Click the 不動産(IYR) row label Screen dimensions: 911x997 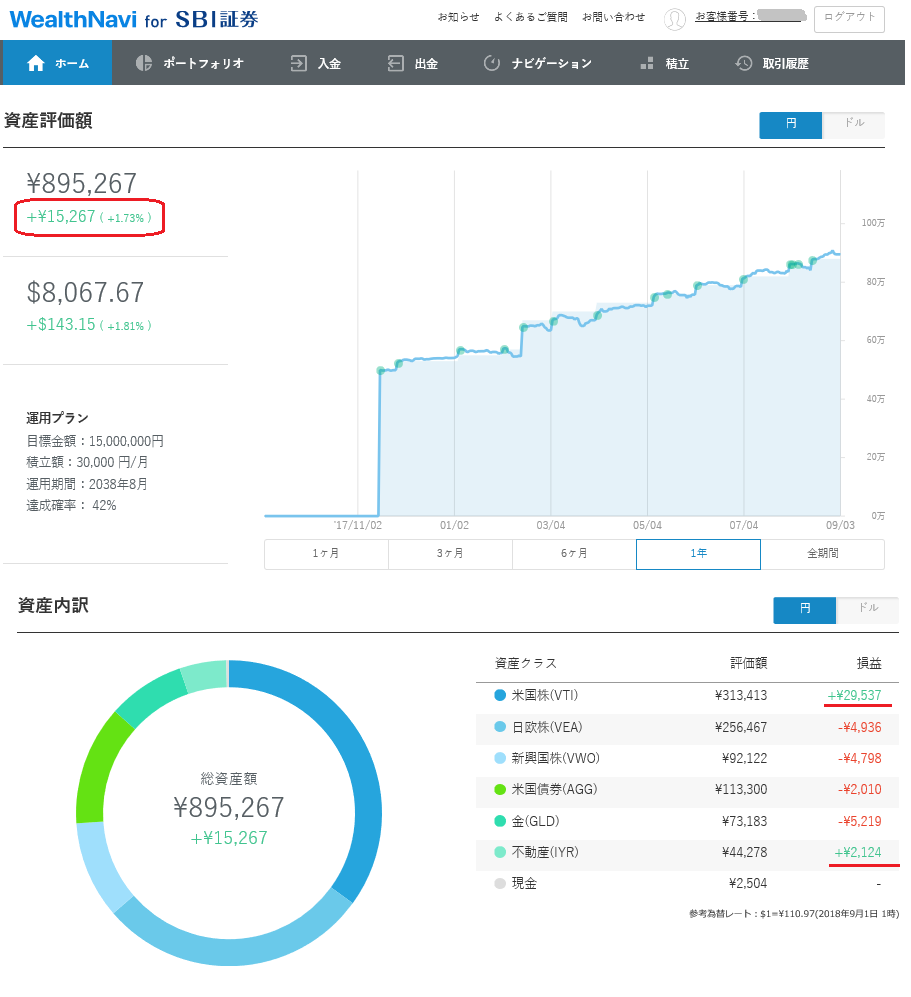545,852
